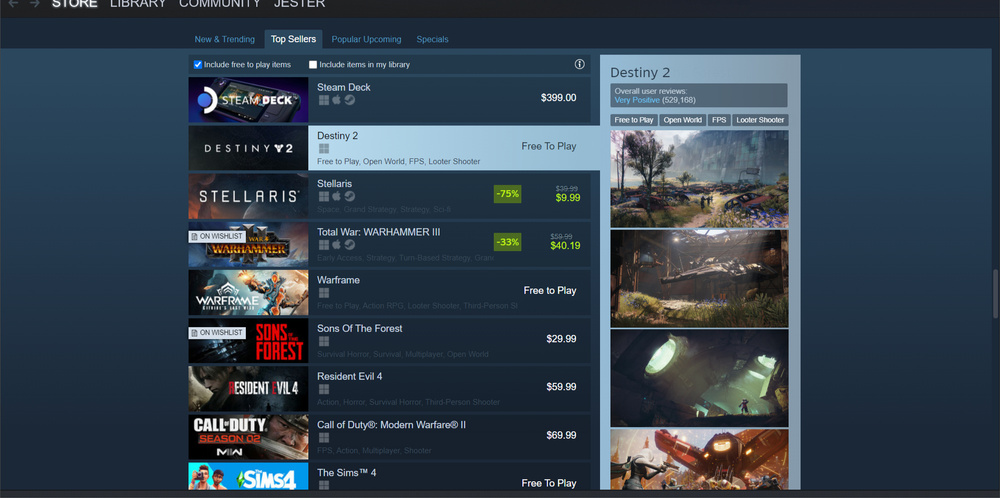
Task: Click Resident Evil 4 $59.99 price
Action: click(x=561, y=386)
